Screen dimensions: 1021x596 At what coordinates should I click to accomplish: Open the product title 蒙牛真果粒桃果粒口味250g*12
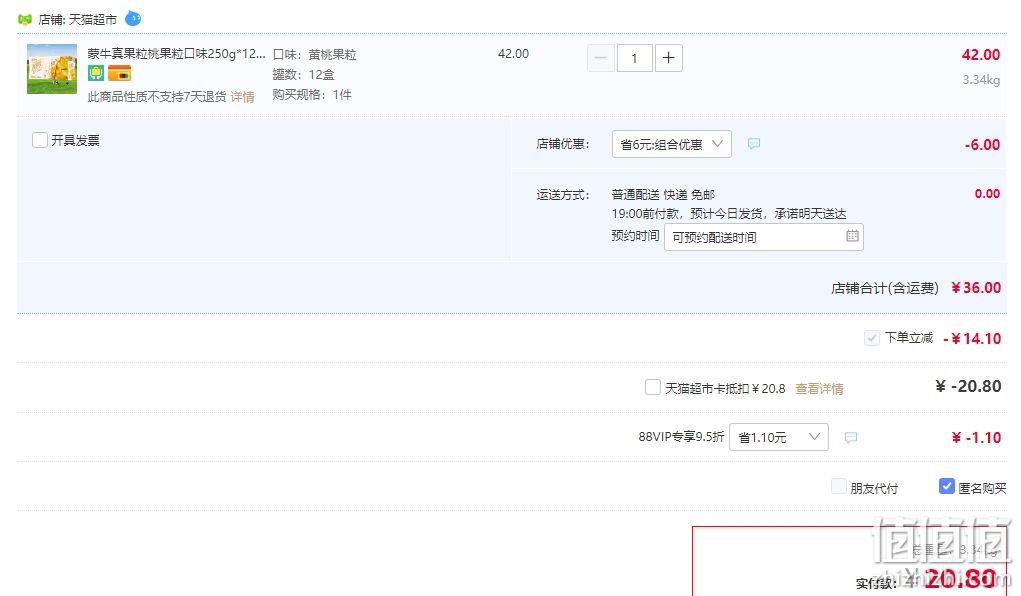click(176, 53)
